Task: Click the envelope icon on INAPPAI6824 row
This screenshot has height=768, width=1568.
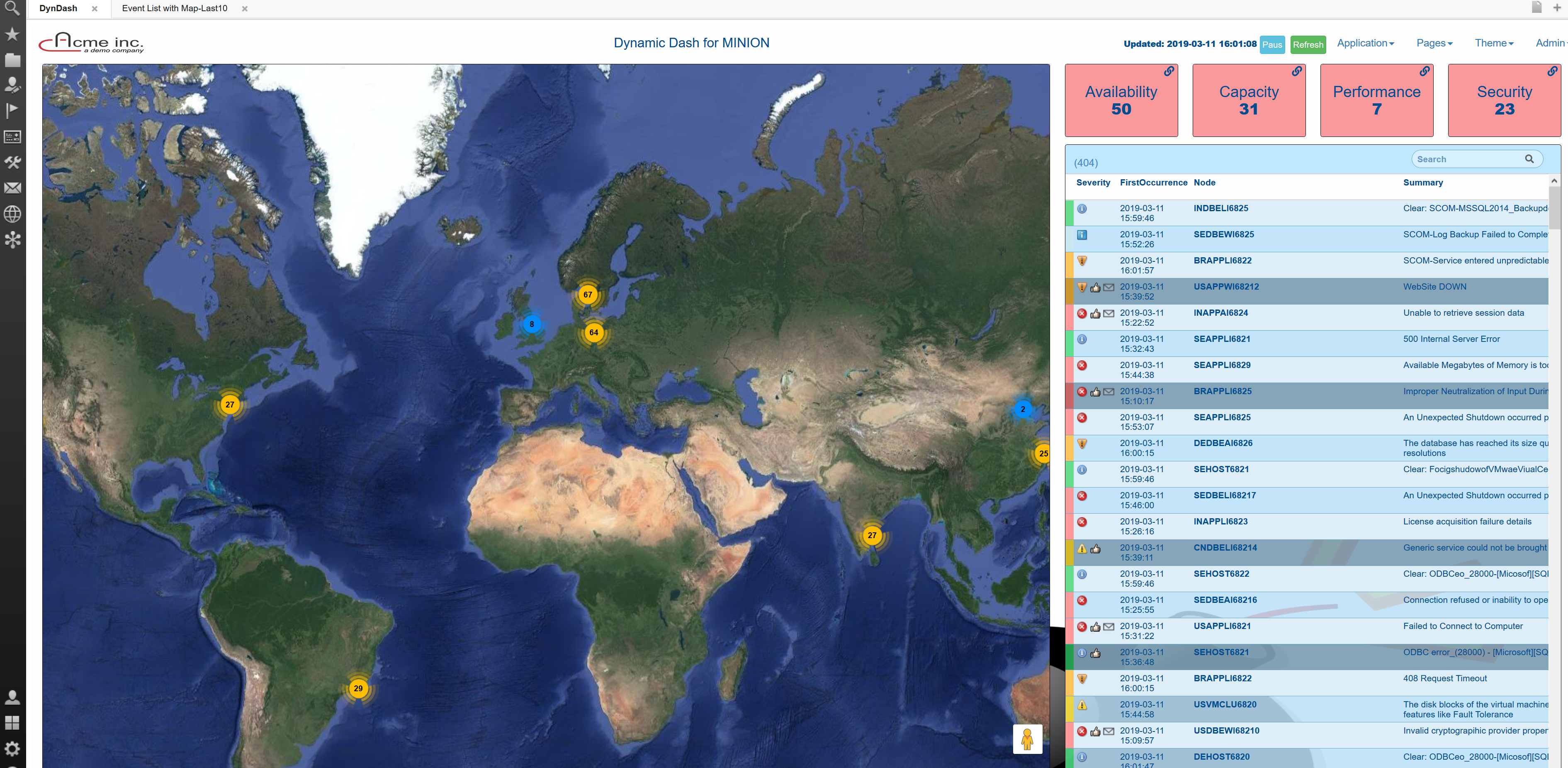Action: point(1109,314)
